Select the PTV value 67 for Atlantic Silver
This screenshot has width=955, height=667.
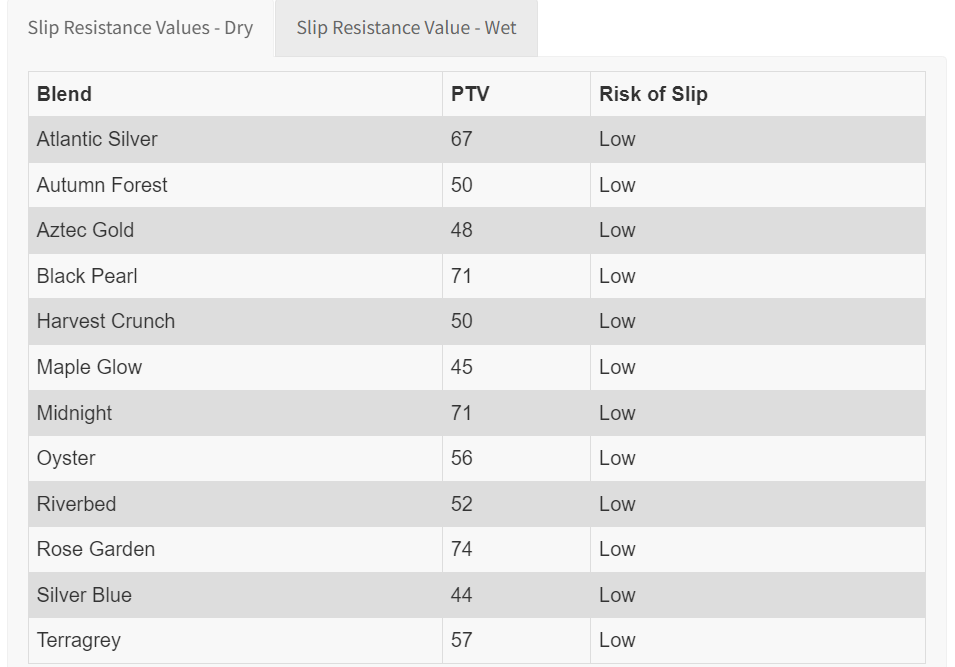(x=462, y=139)
